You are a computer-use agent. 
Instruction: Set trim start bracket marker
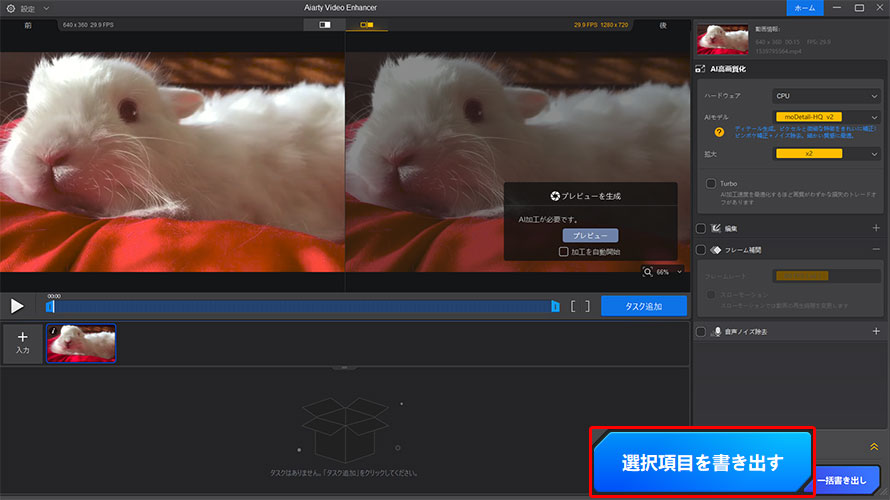point(573,306)
